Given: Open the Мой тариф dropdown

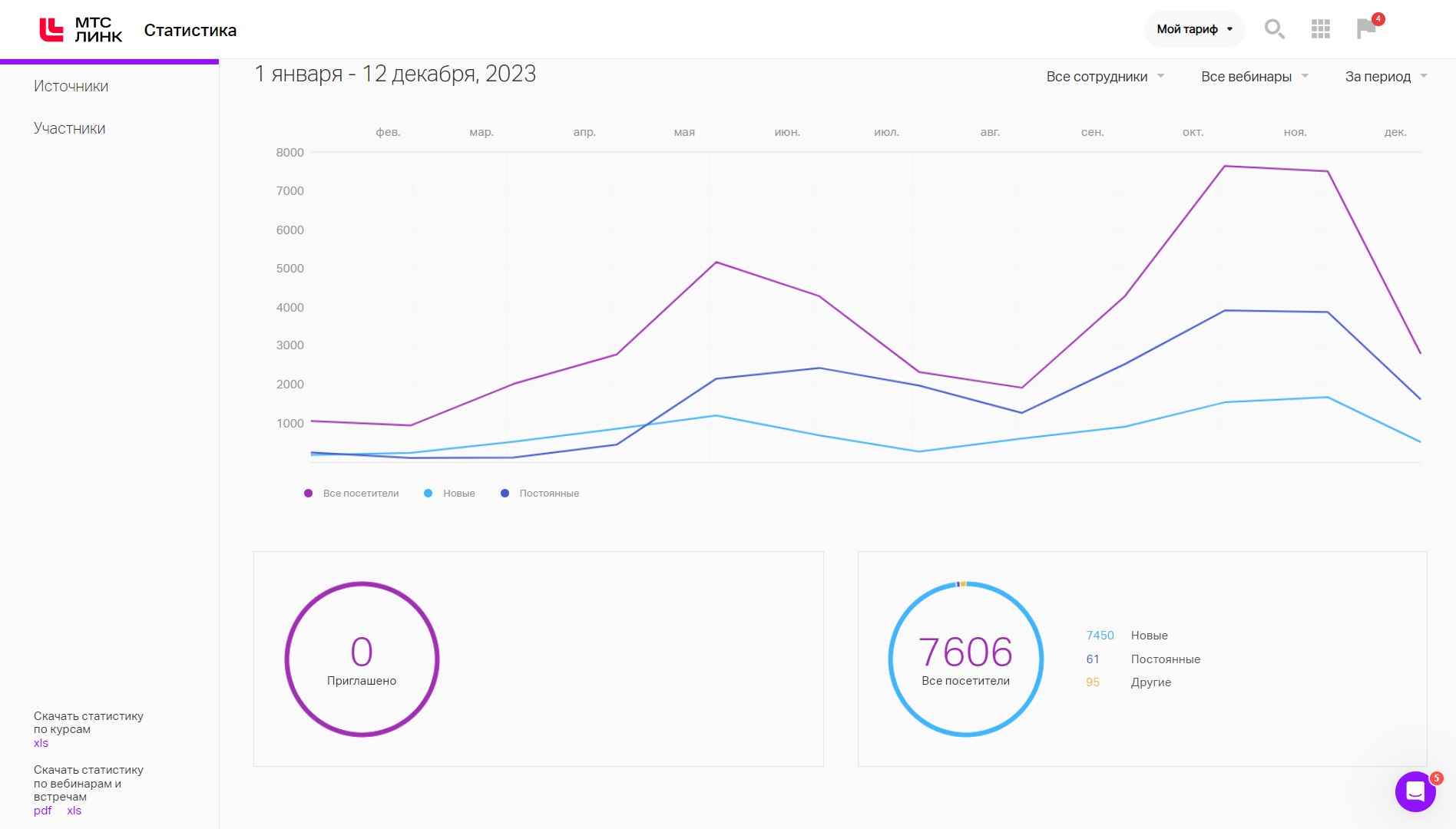Looking at the screenshot, I should [x=1195, y=29].
